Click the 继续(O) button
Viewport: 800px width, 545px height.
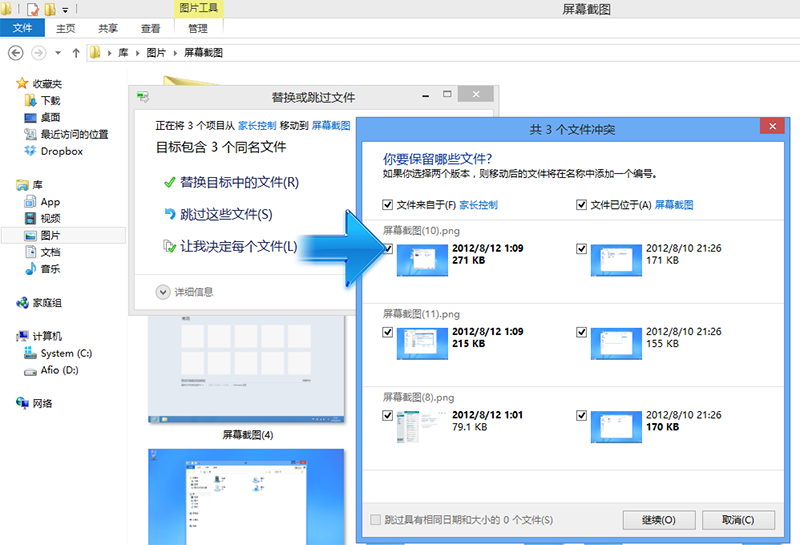(659, 520)
